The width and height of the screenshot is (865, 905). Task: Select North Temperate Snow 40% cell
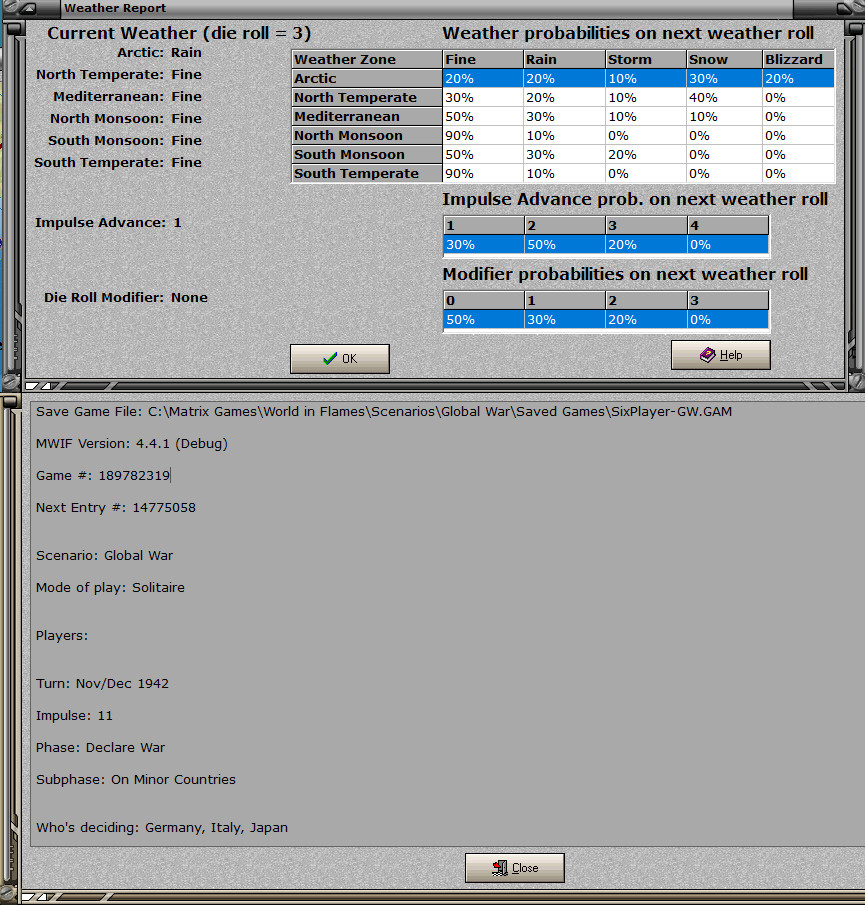(725, 98)
